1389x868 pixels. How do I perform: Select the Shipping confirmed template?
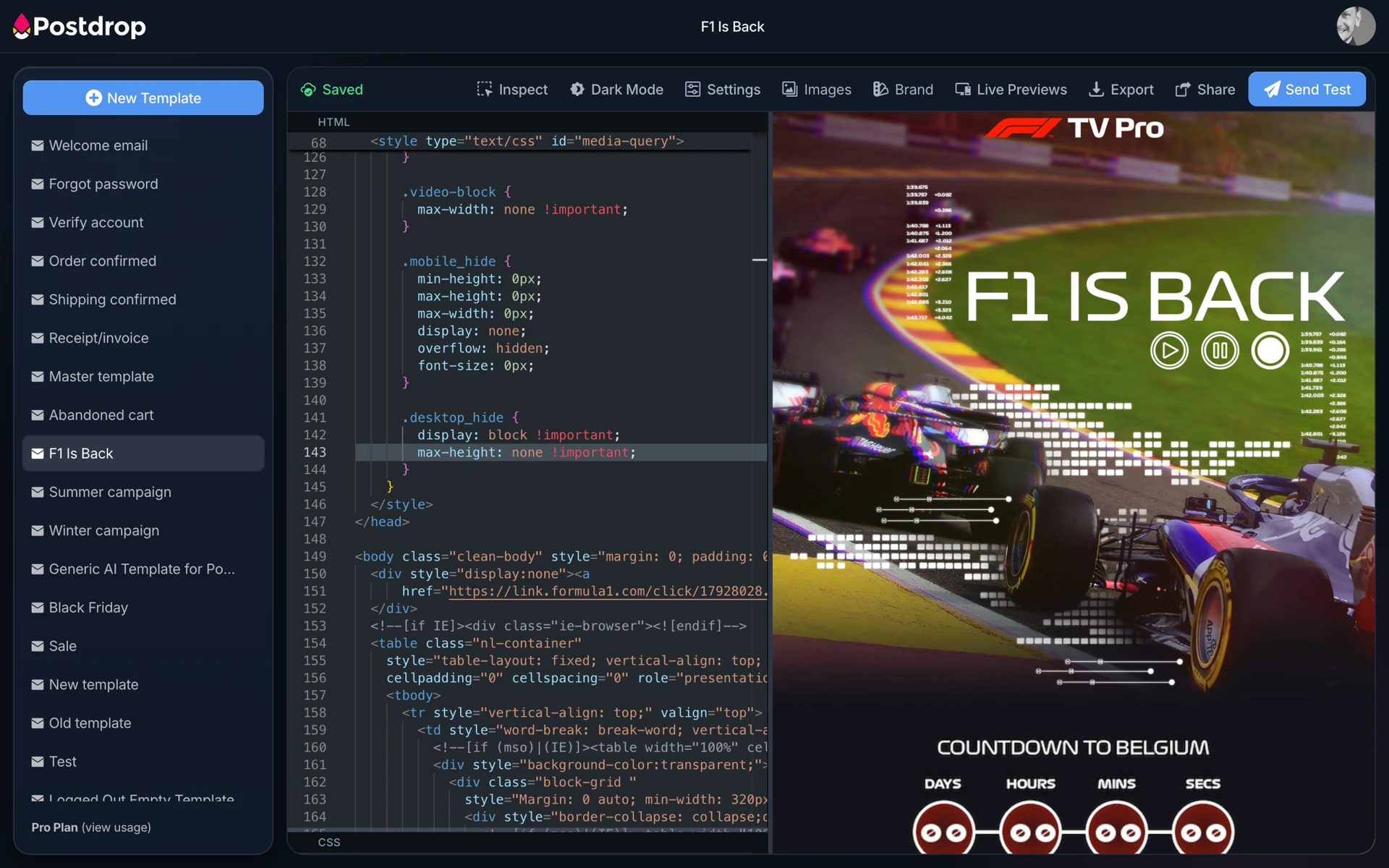143,299
